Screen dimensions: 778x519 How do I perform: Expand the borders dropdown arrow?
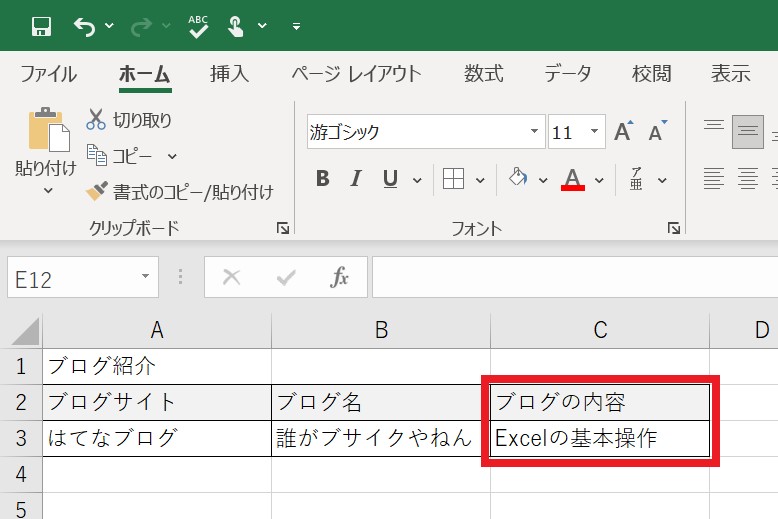coord(480,180)
